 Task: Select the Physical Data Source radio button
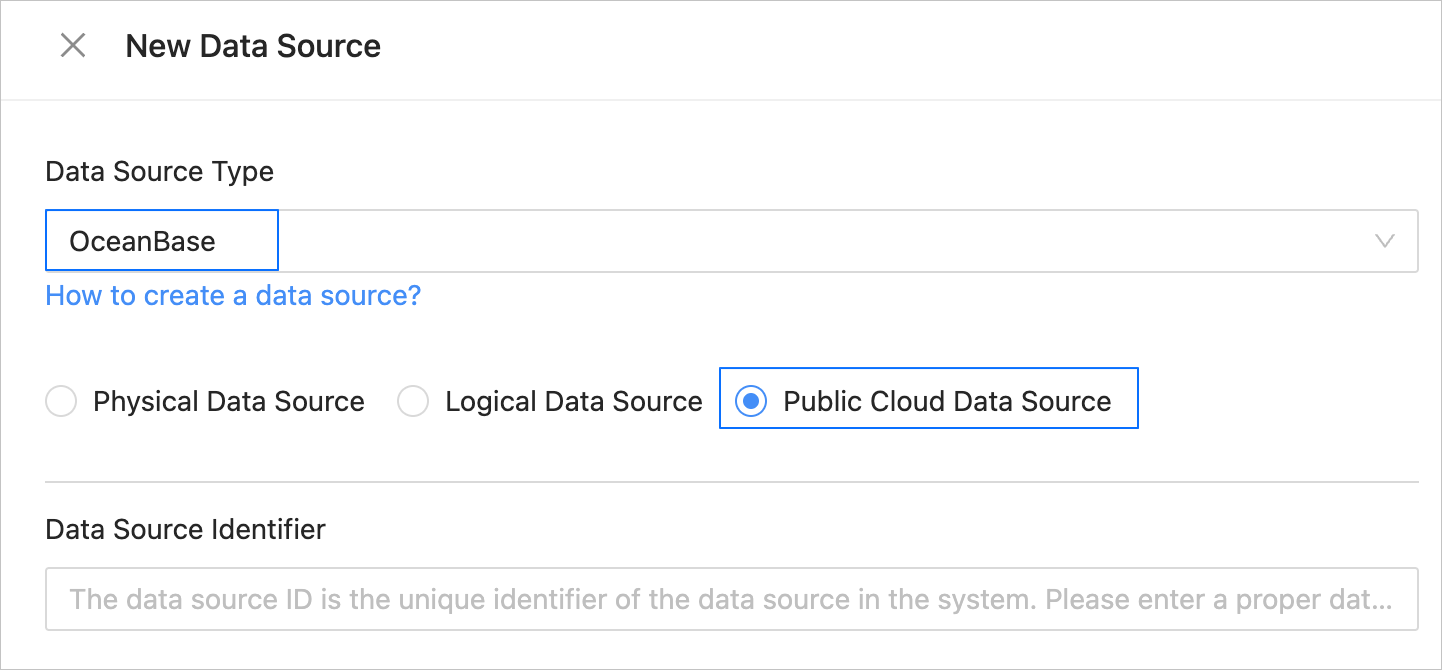pyautogui.click(x=60, y=400)
